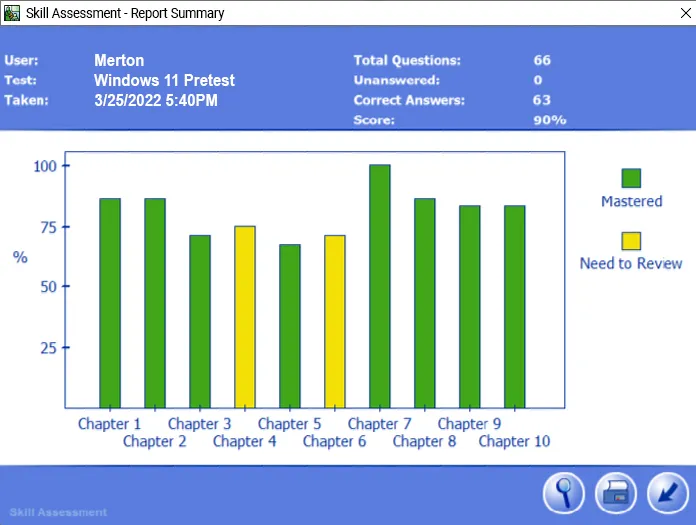Click the blue arrow return icon
696x525 pixels.
tap(668, 493)
